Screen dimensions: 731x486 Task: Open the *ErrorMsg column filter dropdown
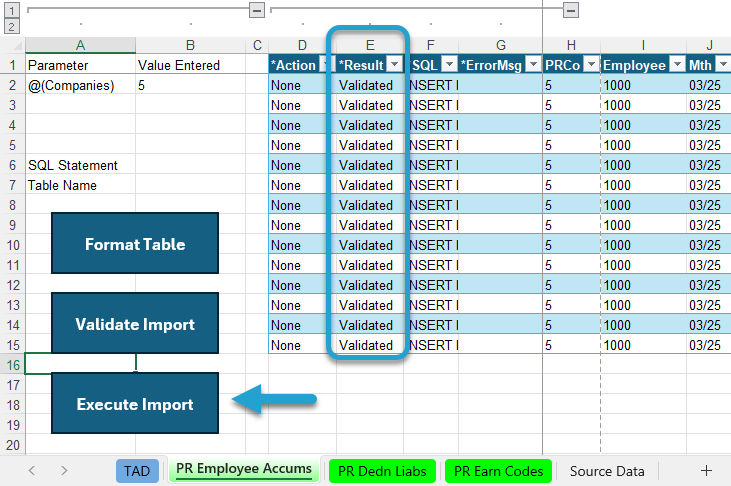pos(533,64)
